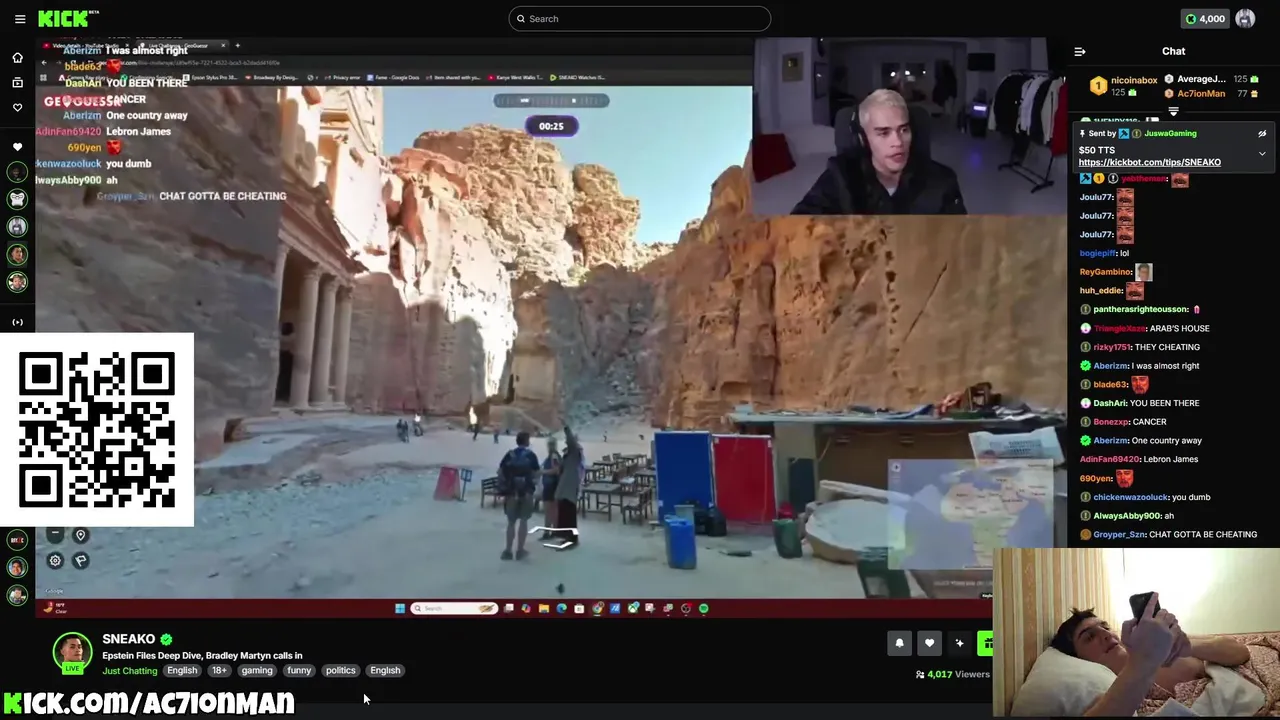Viewport: 1280px width, 720px height.
Task: Click the sparkle button beside the heart
Action: (959, 643)
